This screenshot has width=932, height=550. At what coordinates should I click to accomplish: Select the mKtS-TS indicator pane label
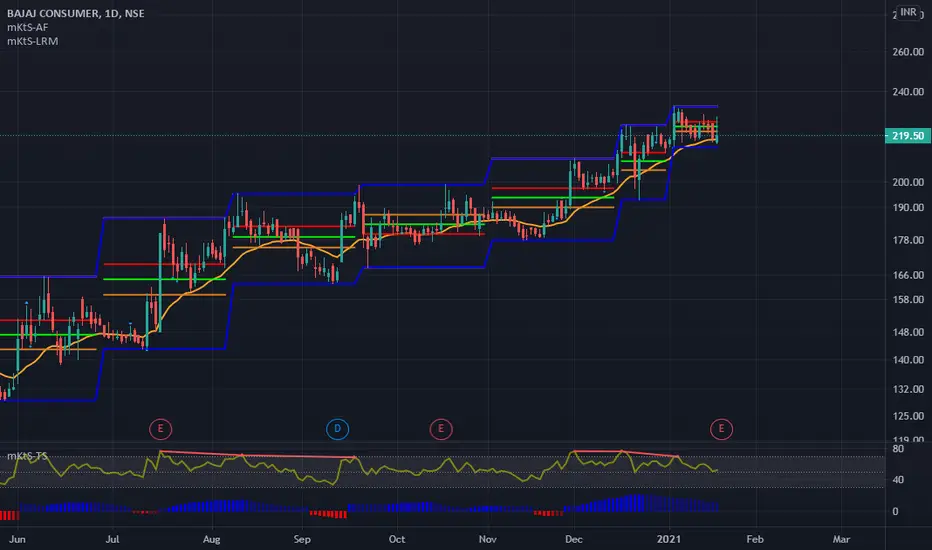pos(27,456)
